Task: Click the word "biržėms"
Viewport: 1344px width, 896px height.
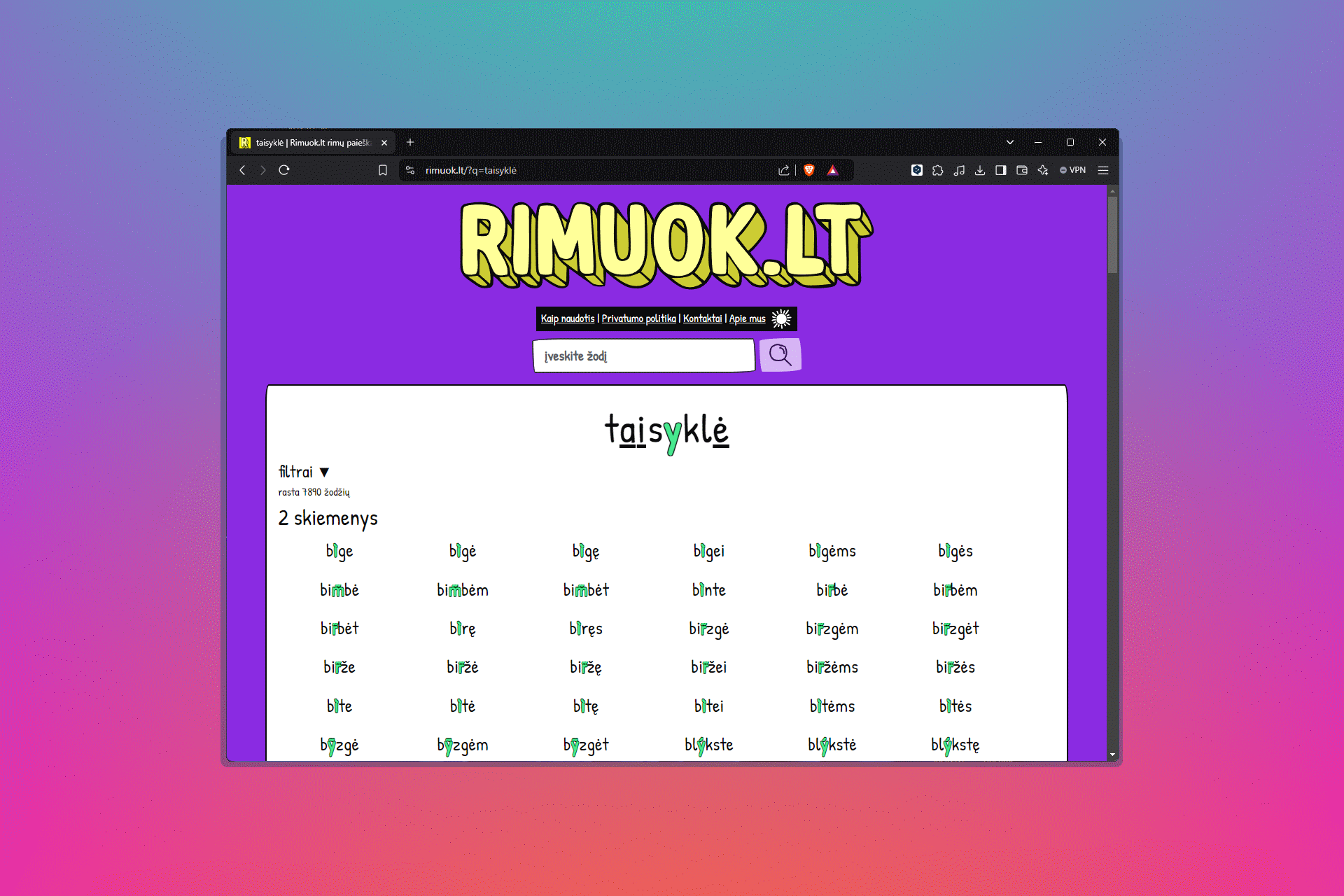Action: click(832, 667)
